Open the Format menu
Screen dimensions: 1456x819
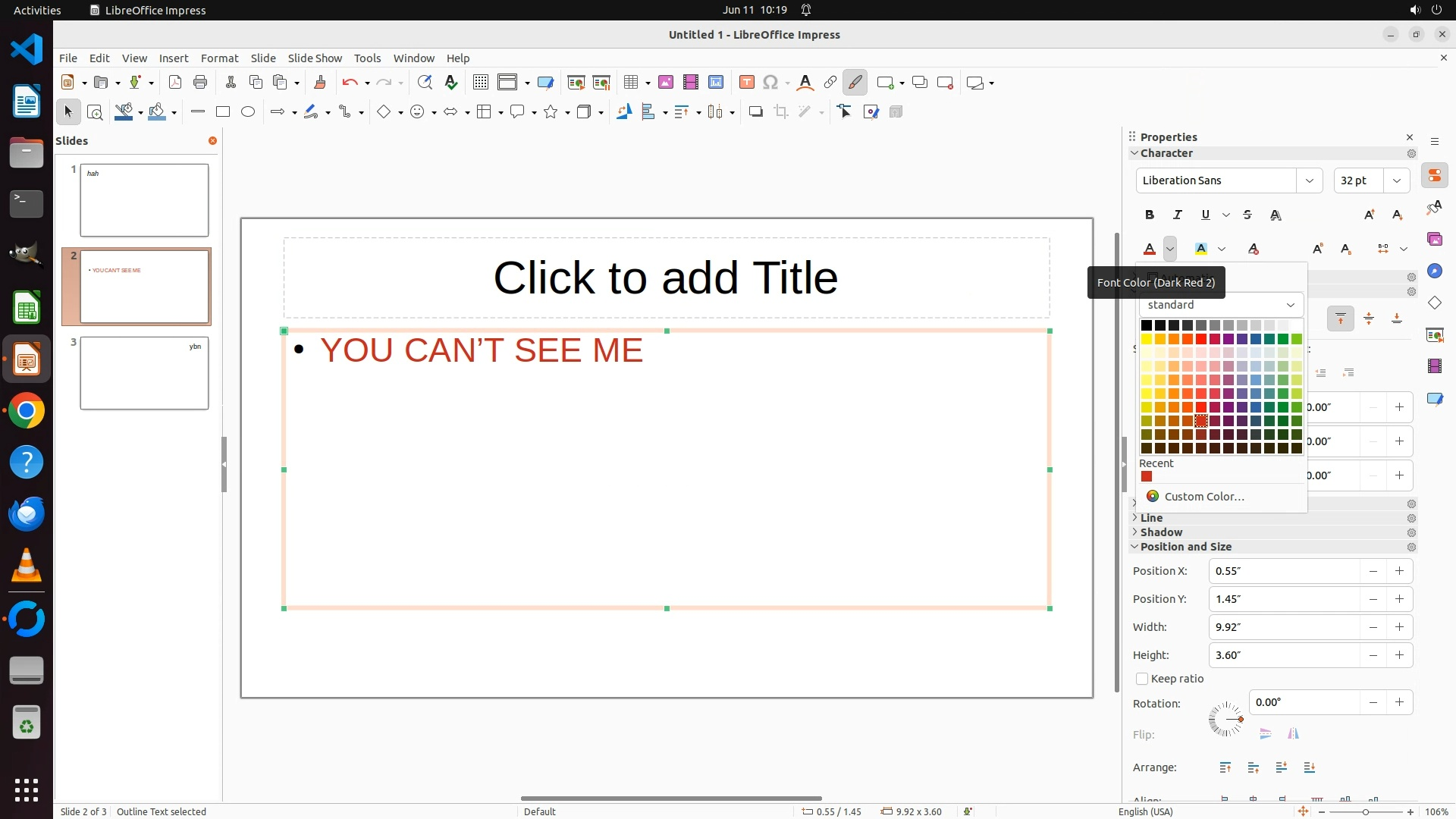point(219,58)
